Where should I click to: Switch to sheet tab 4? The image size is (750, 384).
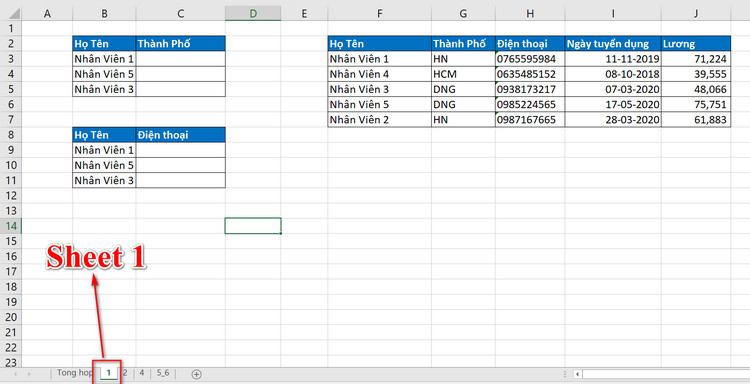(142, 373)
